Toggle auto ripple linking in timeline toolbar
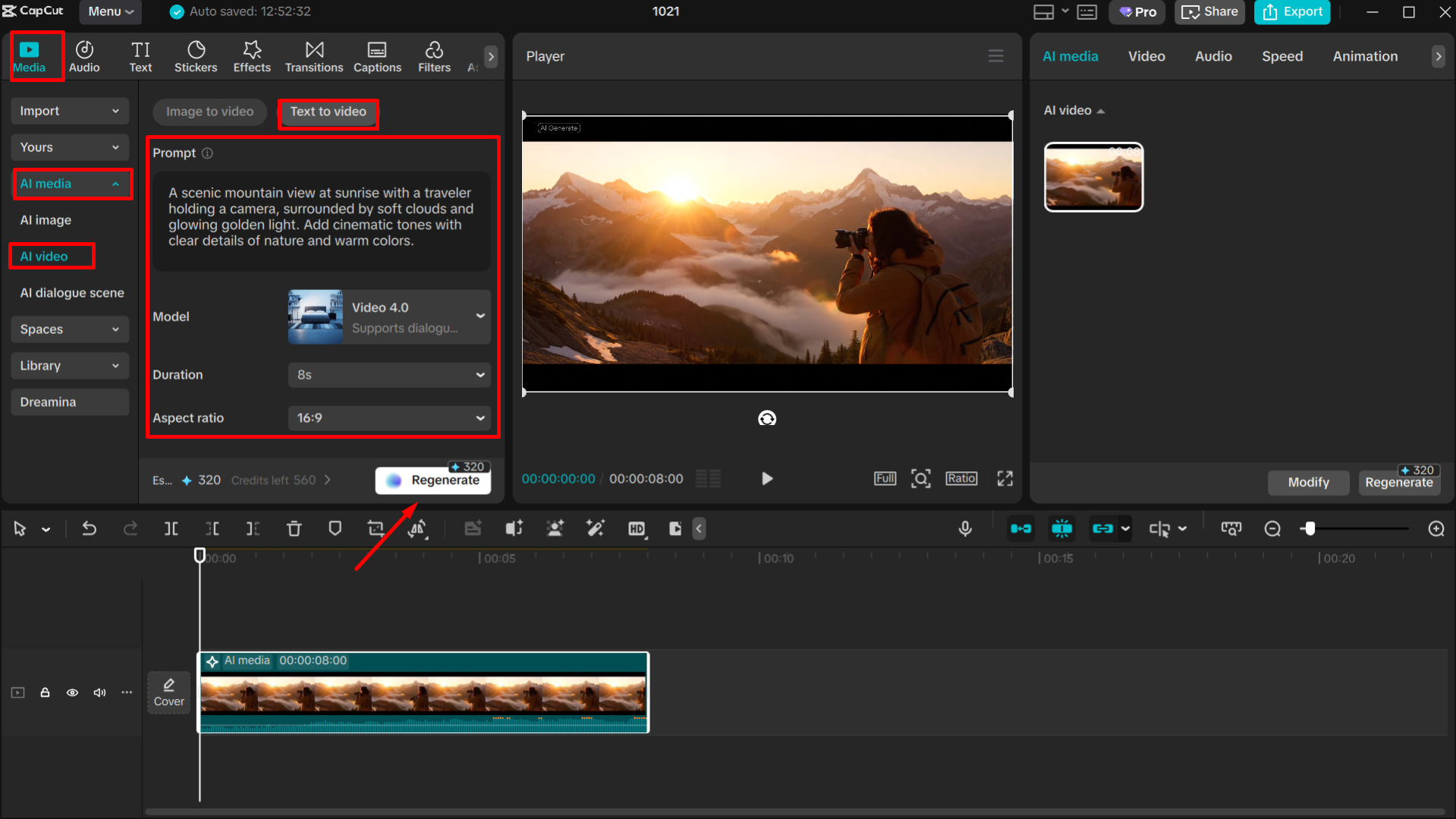 point(1105,528)
